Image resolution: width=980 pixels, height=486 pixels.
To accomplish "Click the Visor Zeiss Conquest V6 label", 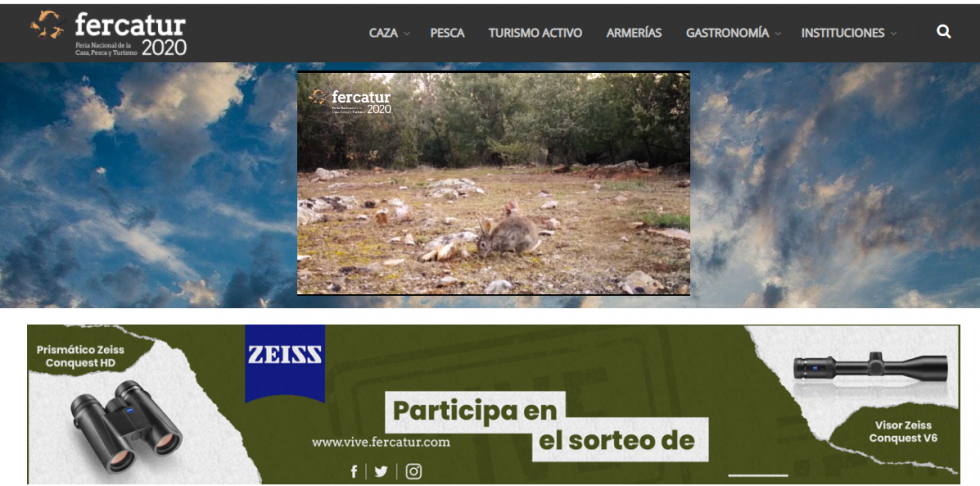I will 903,431.
